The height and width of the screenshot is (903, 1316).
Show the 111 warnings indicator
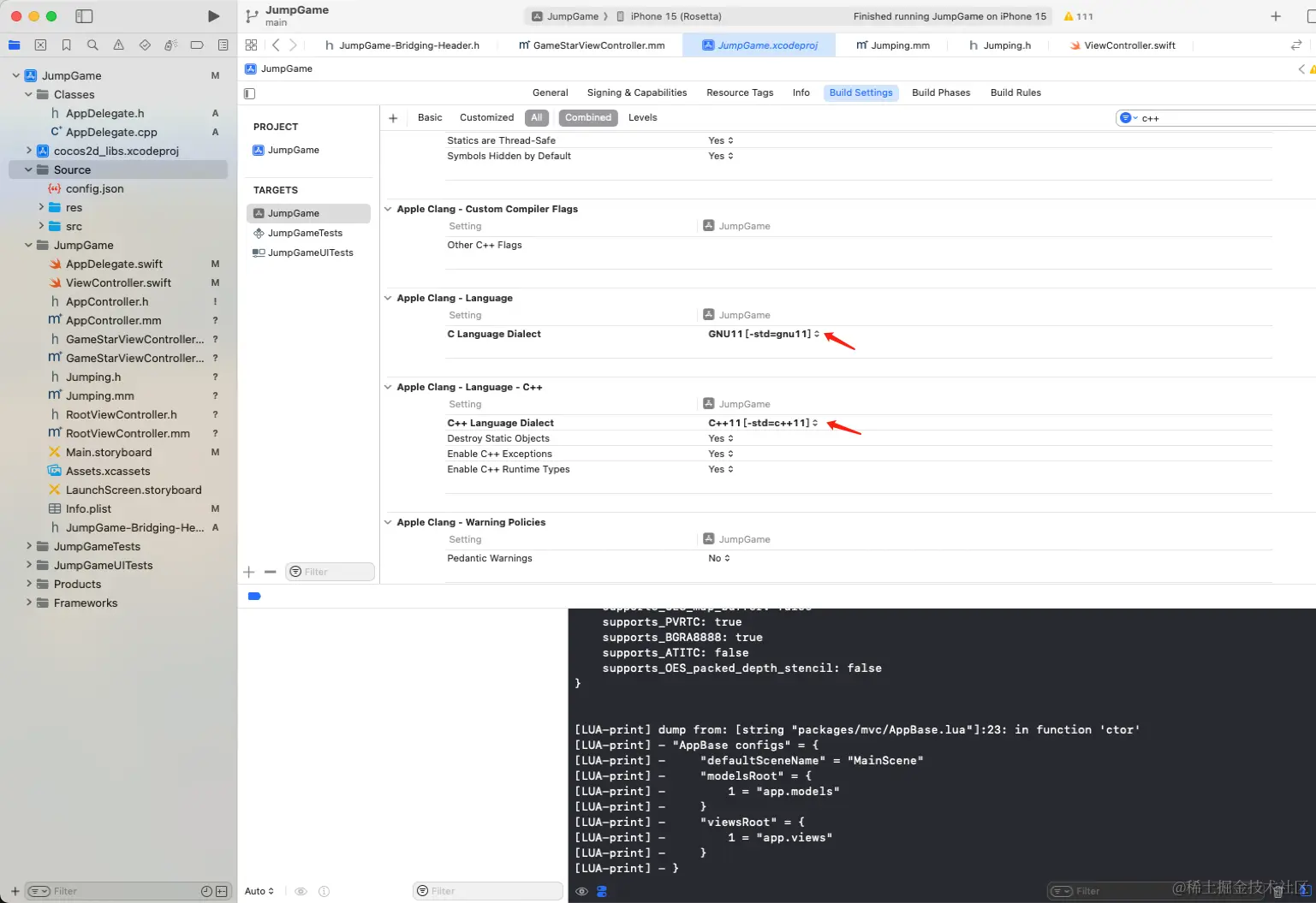pyautogui.click(x=1078, y=16)
